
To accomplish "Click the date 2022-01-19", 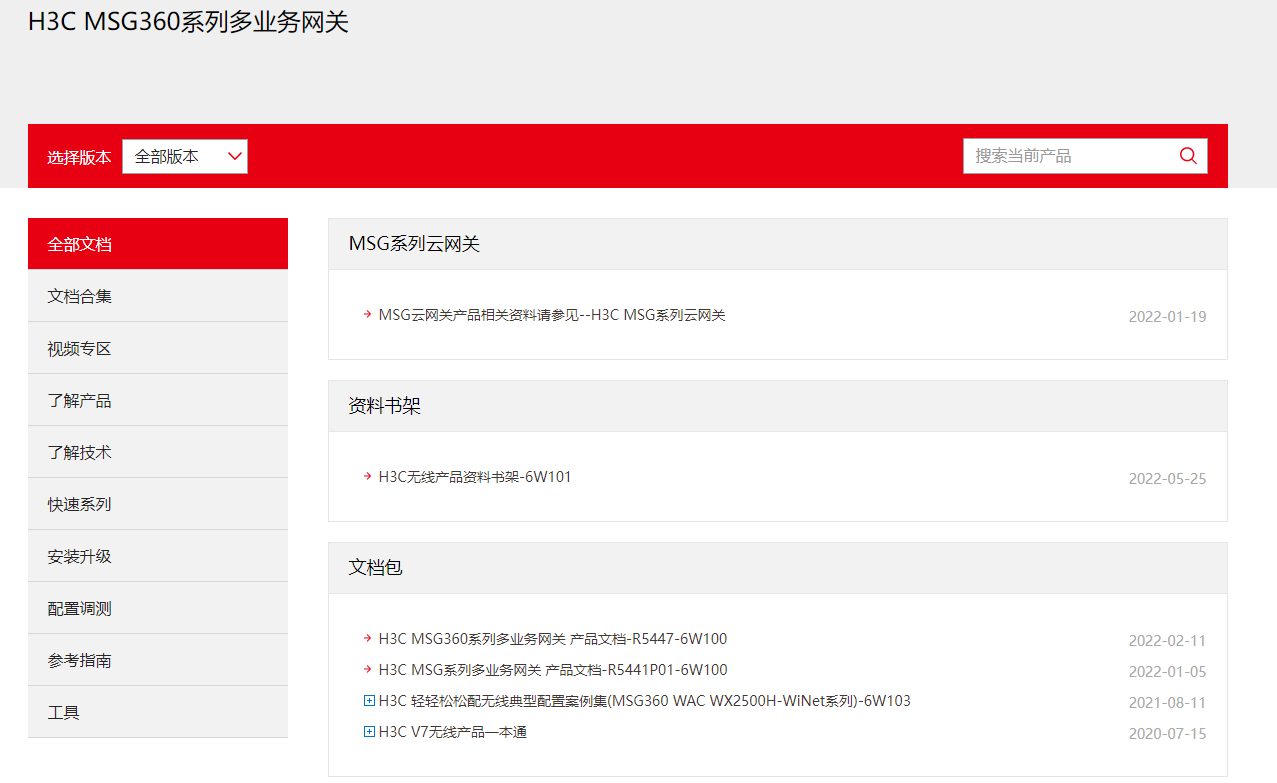I will pyautogui.click(x=1167, y=317).
